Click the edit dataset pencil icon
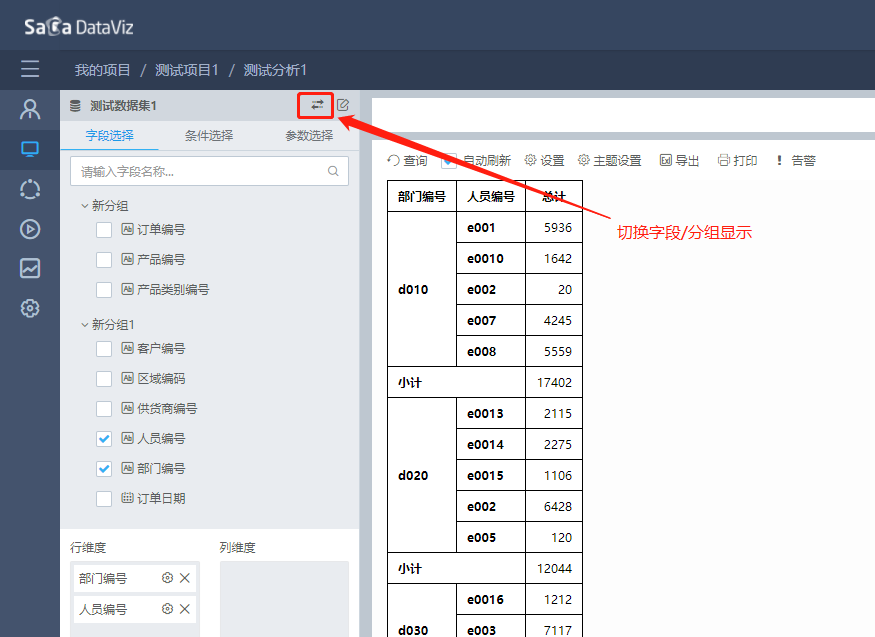The width and height of the screenshot is (875, 637). [343, 105]
